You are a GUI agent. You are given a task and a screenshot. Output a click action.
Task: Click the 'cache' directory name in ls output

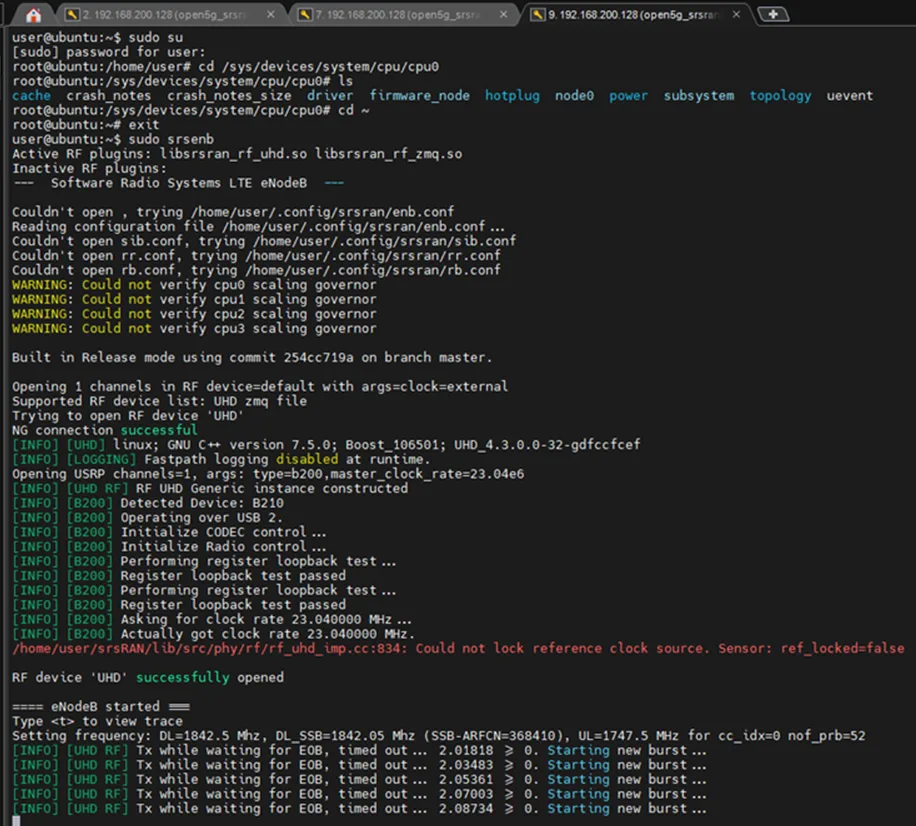tap(32, 96)
